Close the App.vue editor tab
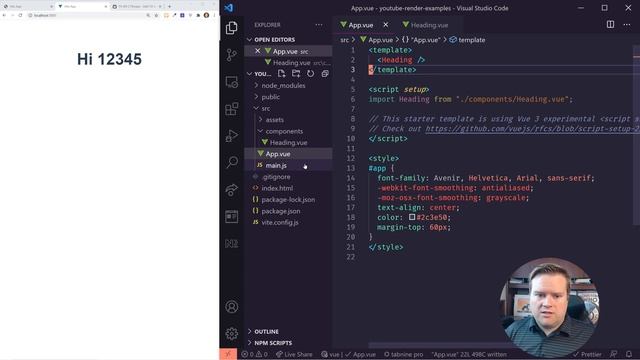Screen dimensions: 640x360 (386, 25)
